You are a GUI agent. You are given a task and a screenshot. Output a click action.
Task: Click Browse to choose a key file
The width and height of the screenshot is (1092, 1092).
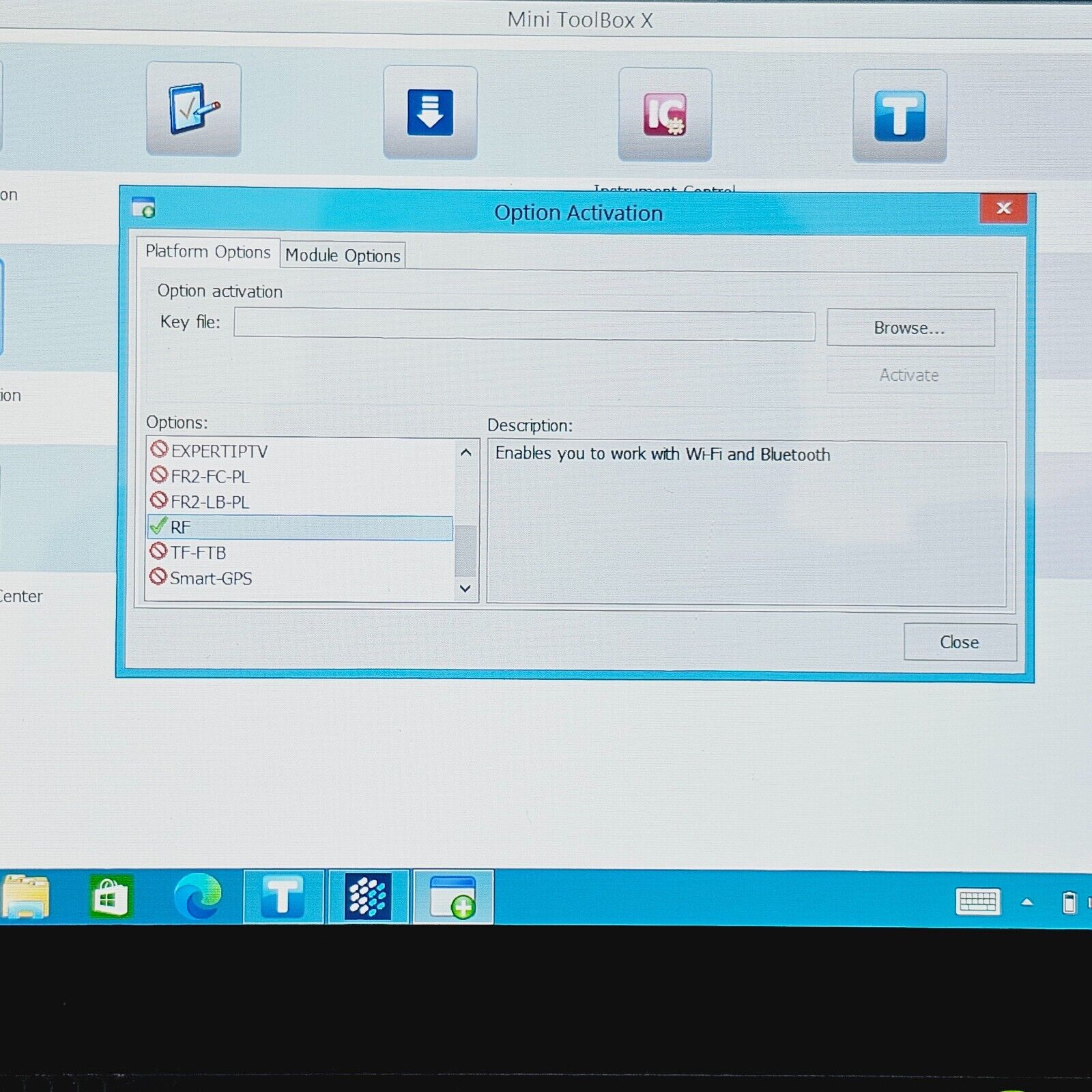tap(910, 328)
